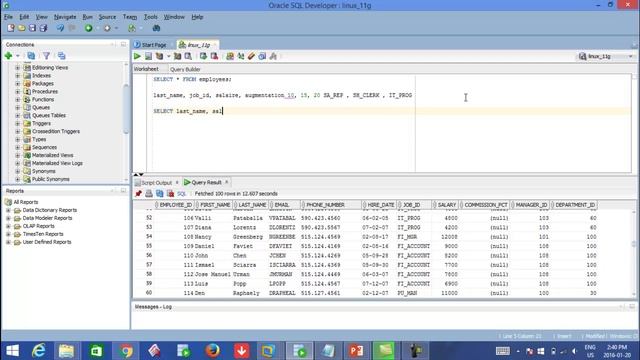Click the Windows Start button
The height and width of the screenshot is (360, 640).
point(12,351)
